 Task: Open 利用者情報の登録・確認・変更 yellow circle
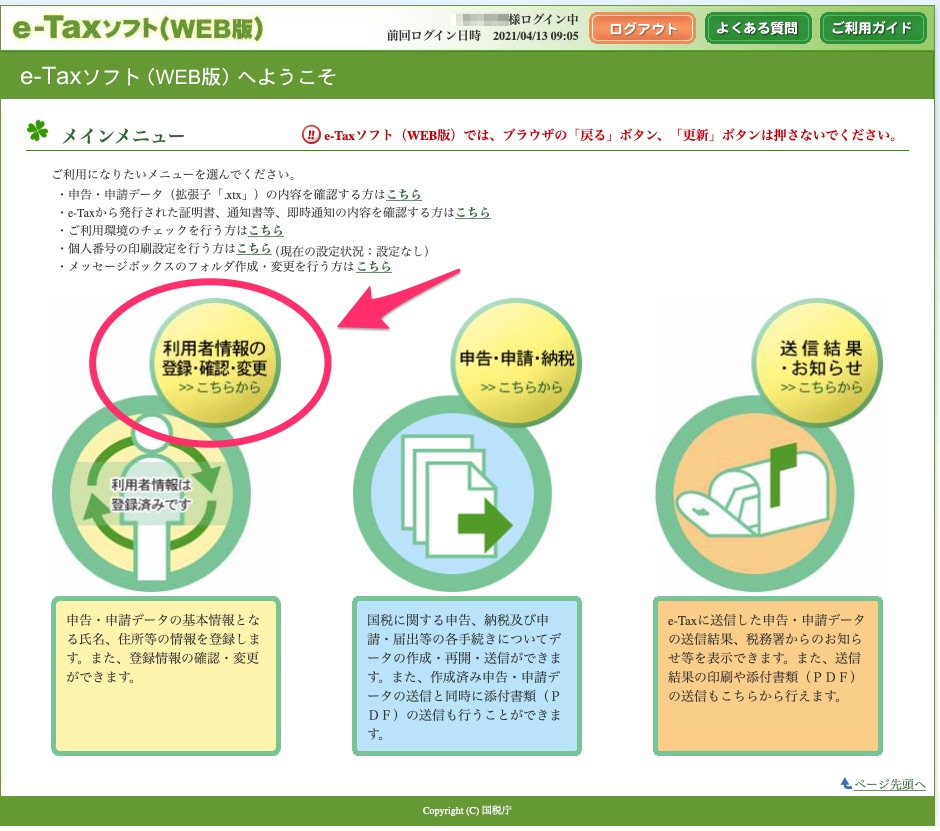[214, 363]
